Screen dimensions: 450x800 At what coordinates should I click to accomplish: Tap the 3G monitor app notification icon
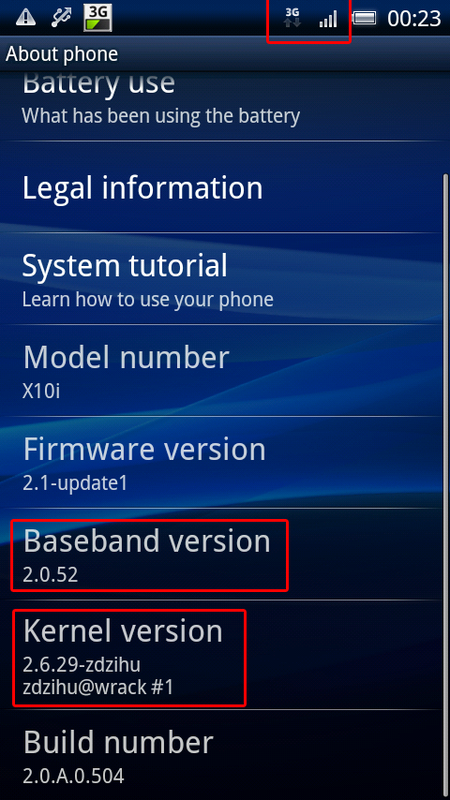(x=97, y=18)
